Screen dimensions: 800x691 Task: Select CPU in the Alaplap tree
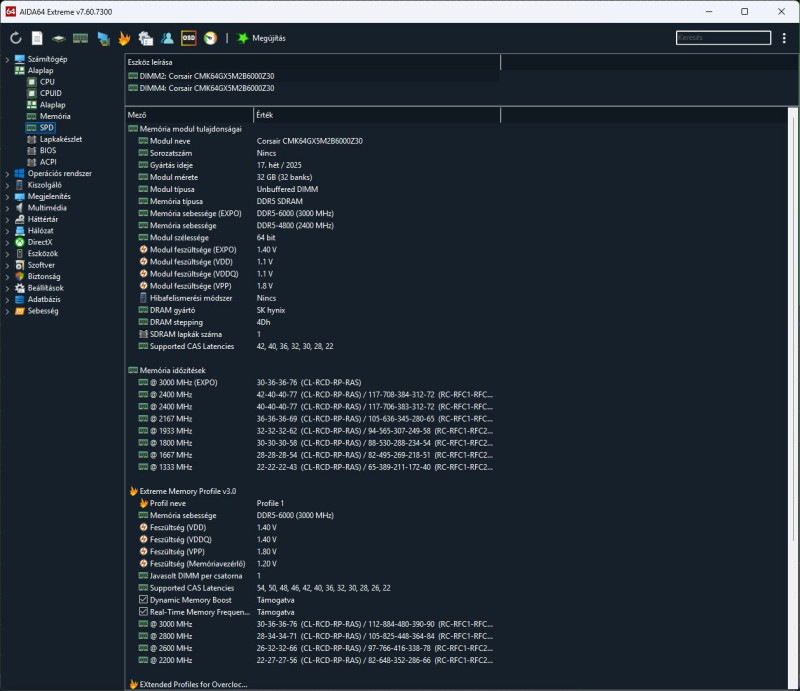(47, 82)
